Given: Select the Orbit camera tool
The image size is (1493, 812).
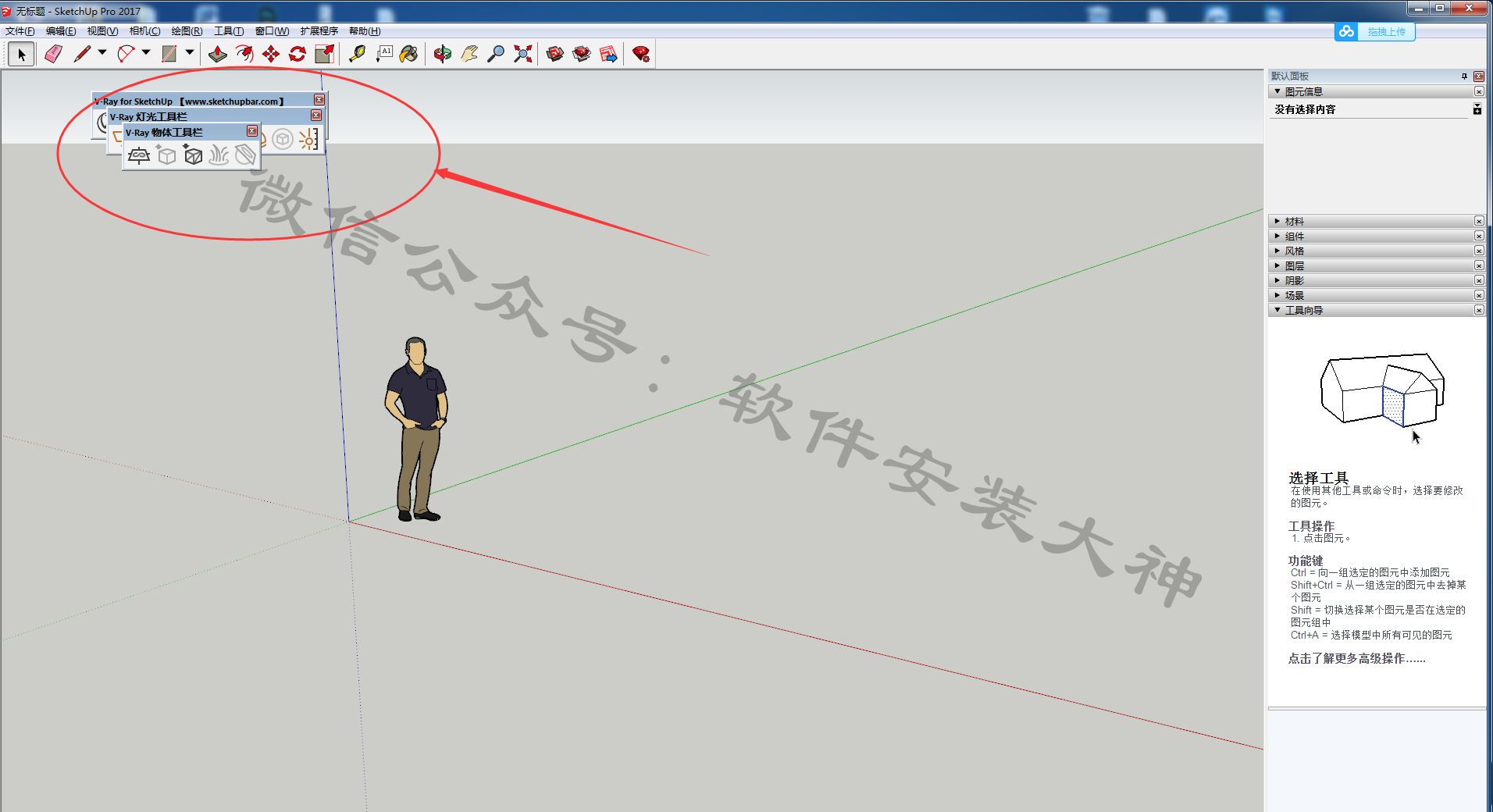Looking at the screenshot, I should pos(443,54).
